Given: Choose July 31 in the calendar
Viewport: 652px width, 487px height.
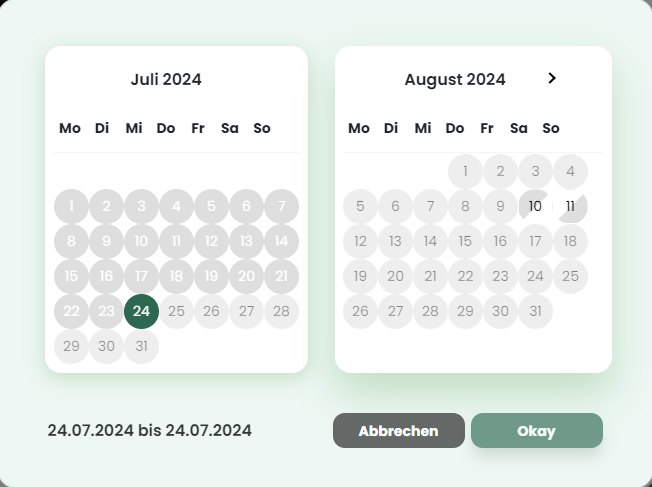Looking at the screenshot, I should [141, 346].
